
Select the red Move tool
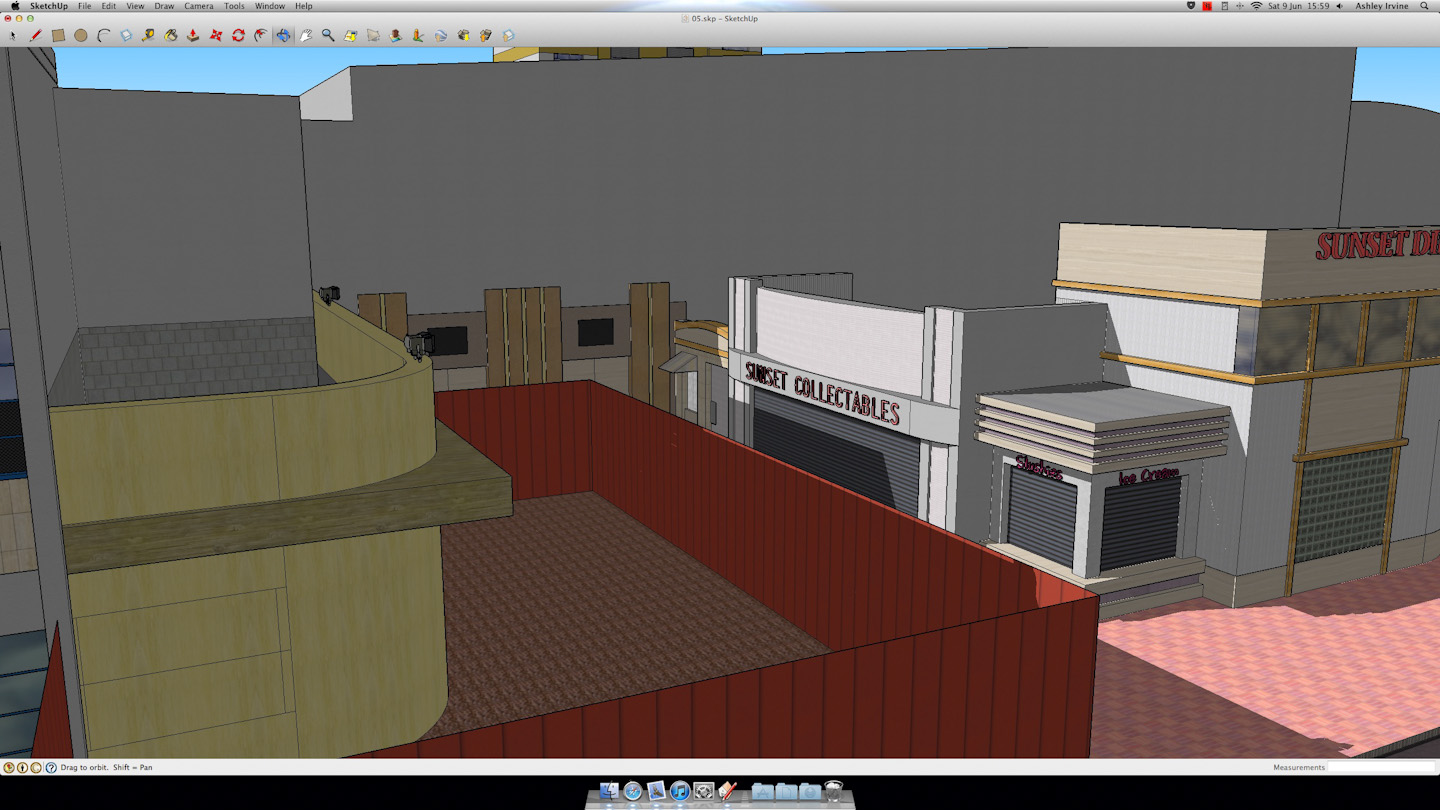pyautogui.click(x=216, y=35)
